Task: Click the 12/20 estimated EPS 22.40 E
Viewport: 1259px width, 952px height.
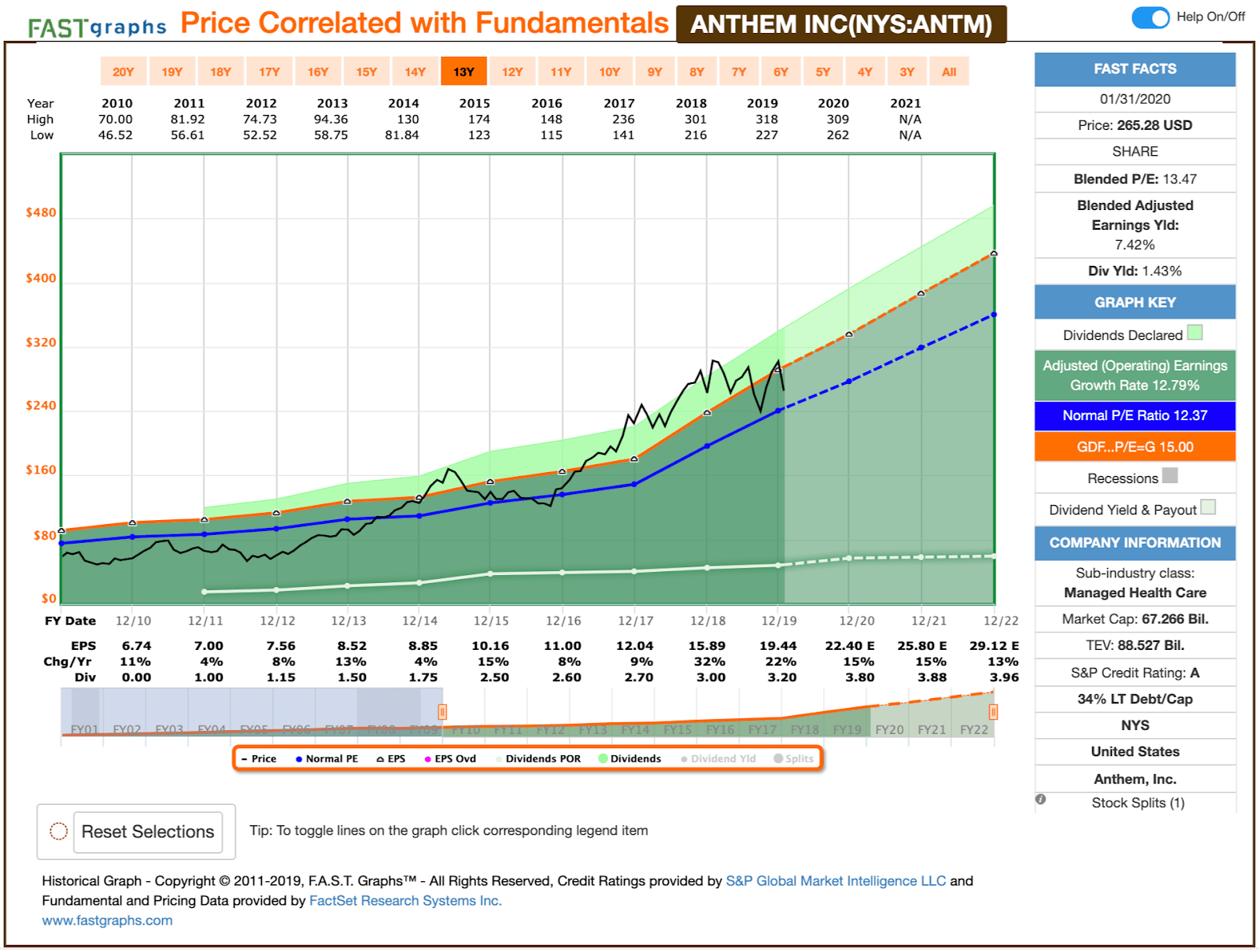Action: pos(850,645)
